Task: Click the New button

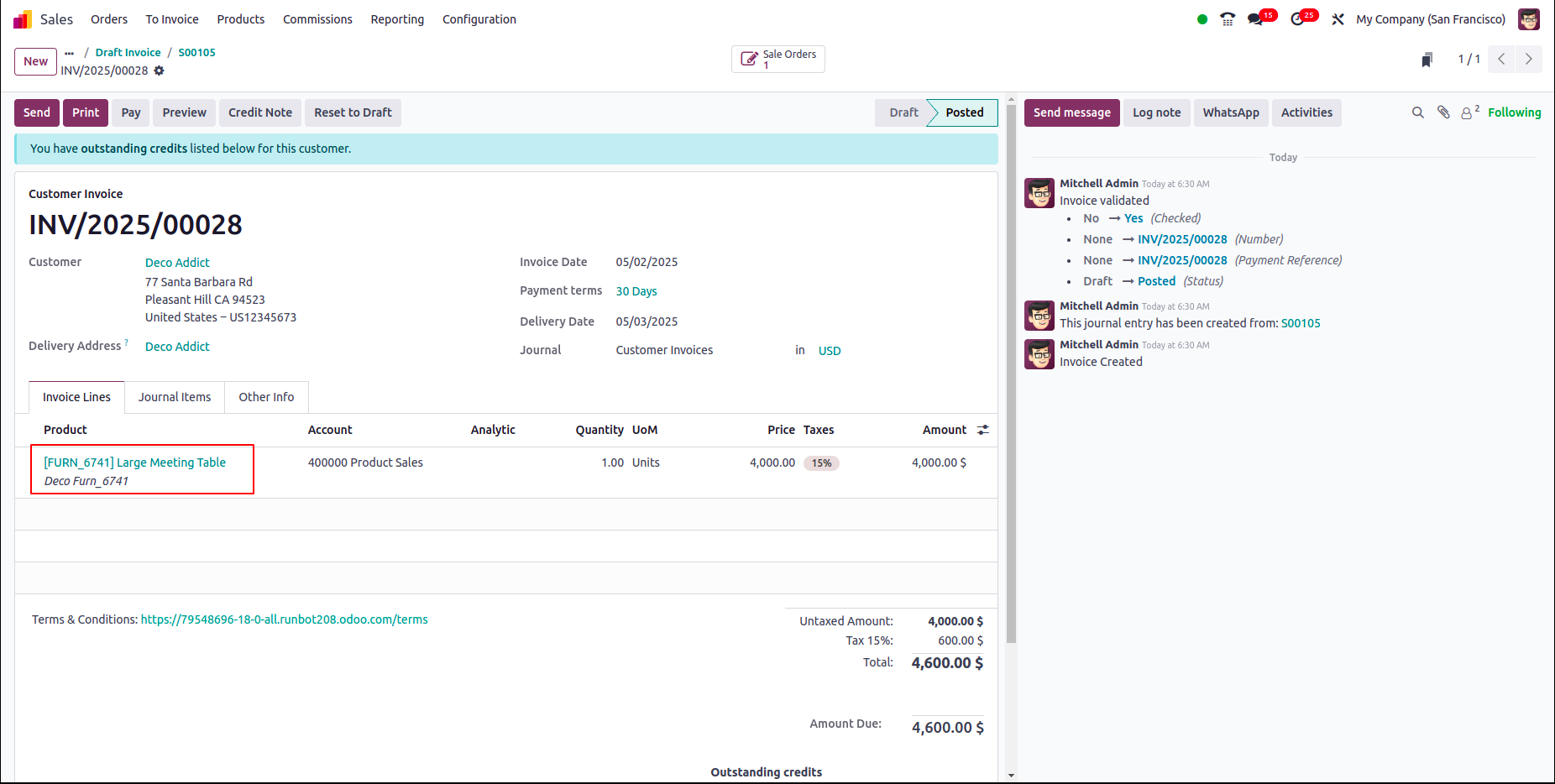Action: point(36,61)
